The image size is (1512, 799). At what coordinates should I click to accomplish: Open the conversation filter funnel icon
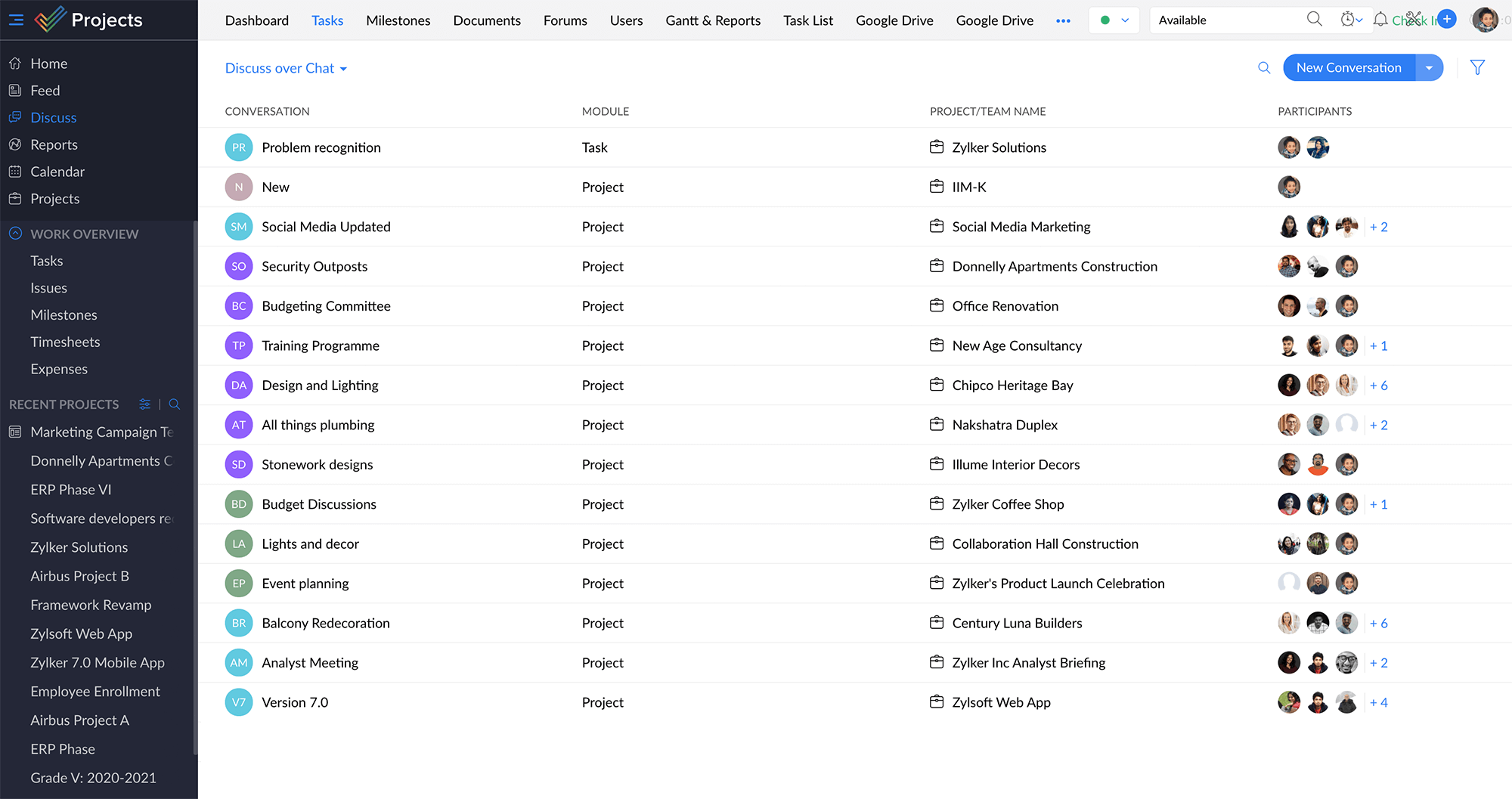click(x=1477, y=68)
